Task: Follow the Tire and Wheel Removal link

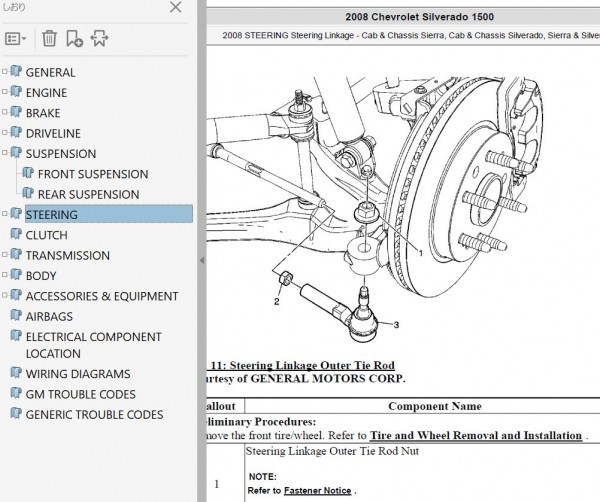Action: pos(476,435)
